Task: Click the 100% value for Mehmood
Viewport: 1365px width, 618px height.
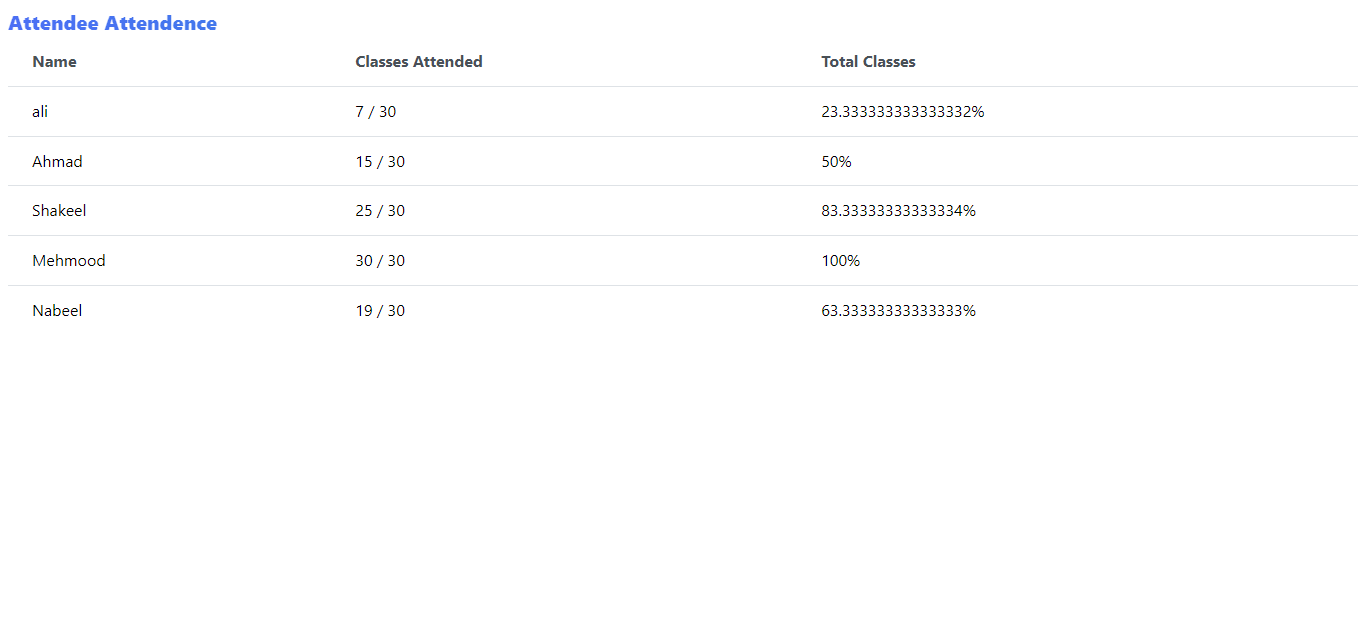Action: point(840,260)
